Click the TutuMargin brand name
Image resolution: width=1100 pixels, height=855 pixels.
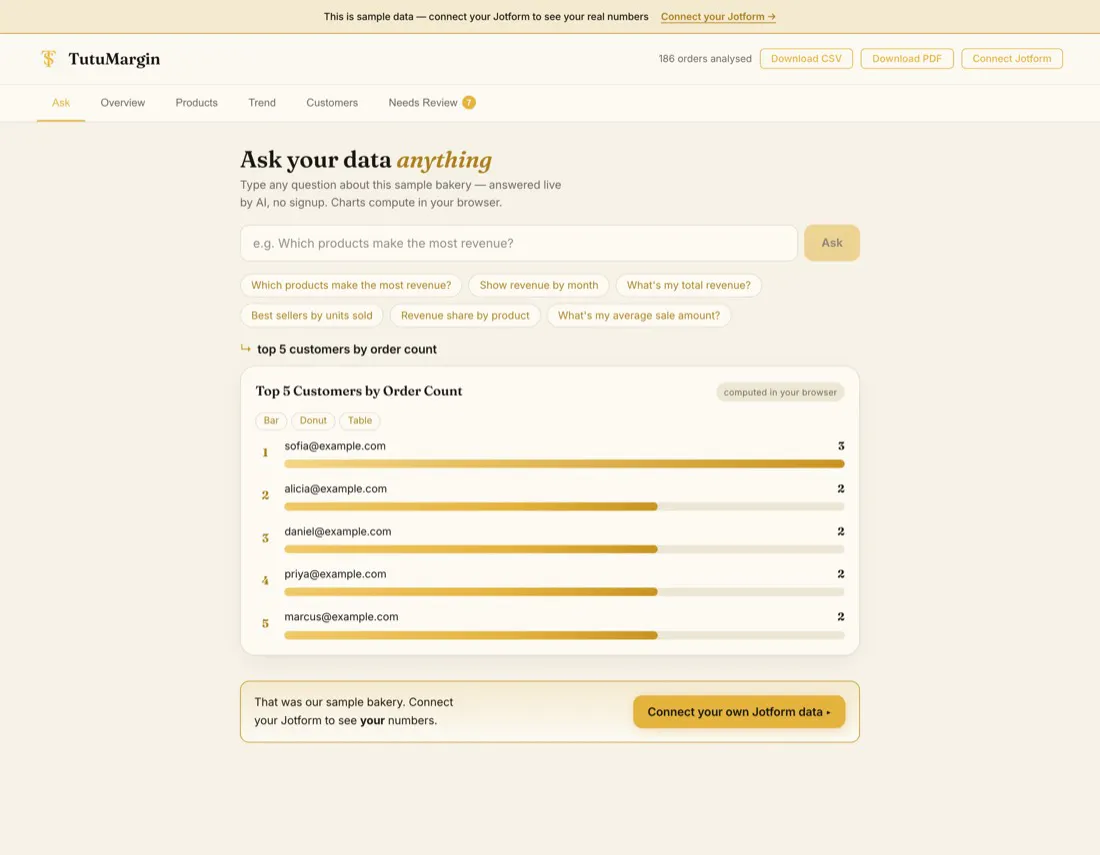pyautogui.click(x=114, y=59)
